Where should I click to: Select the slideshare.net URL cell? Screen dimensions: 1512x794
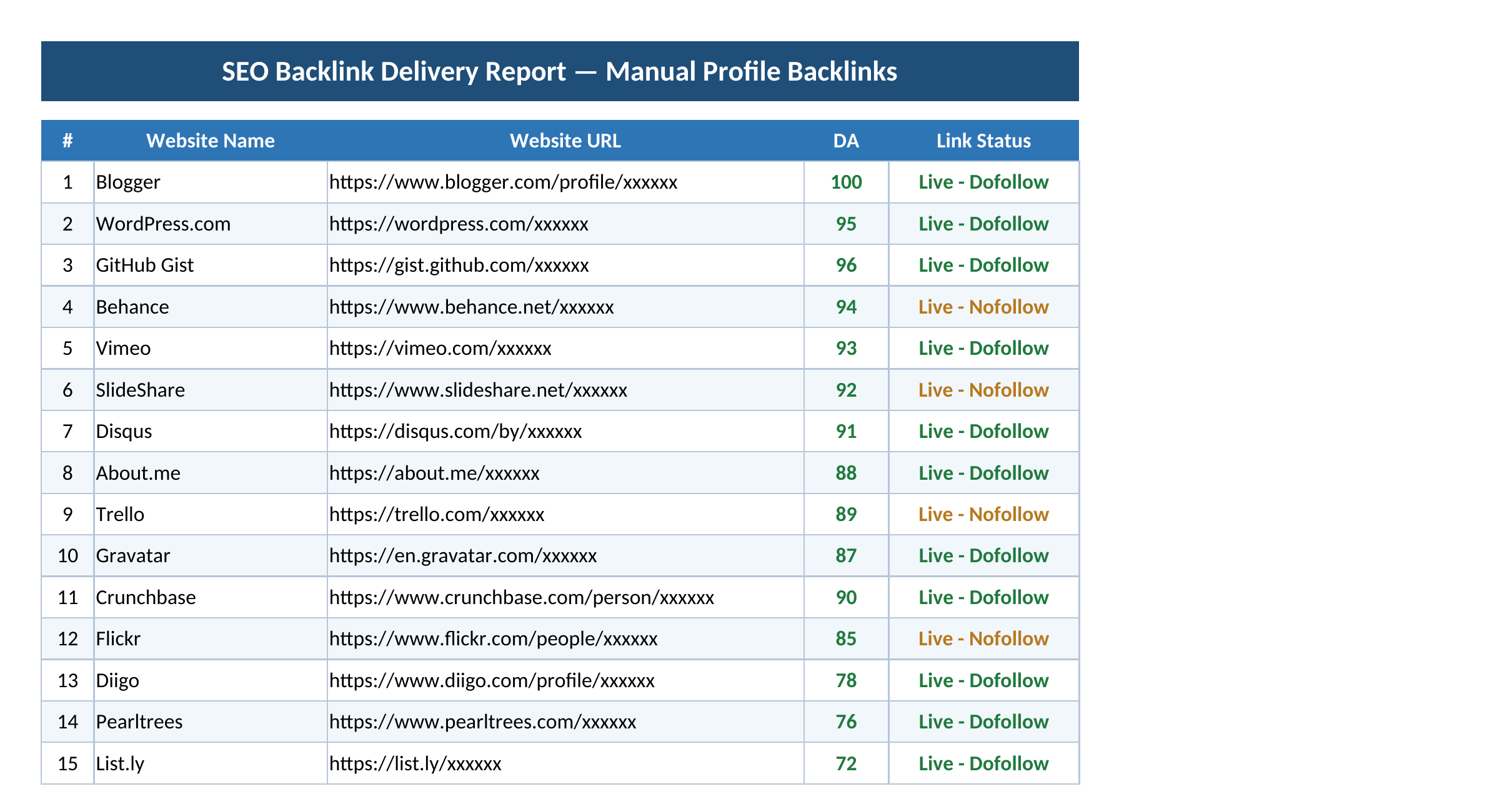[565, 390]
